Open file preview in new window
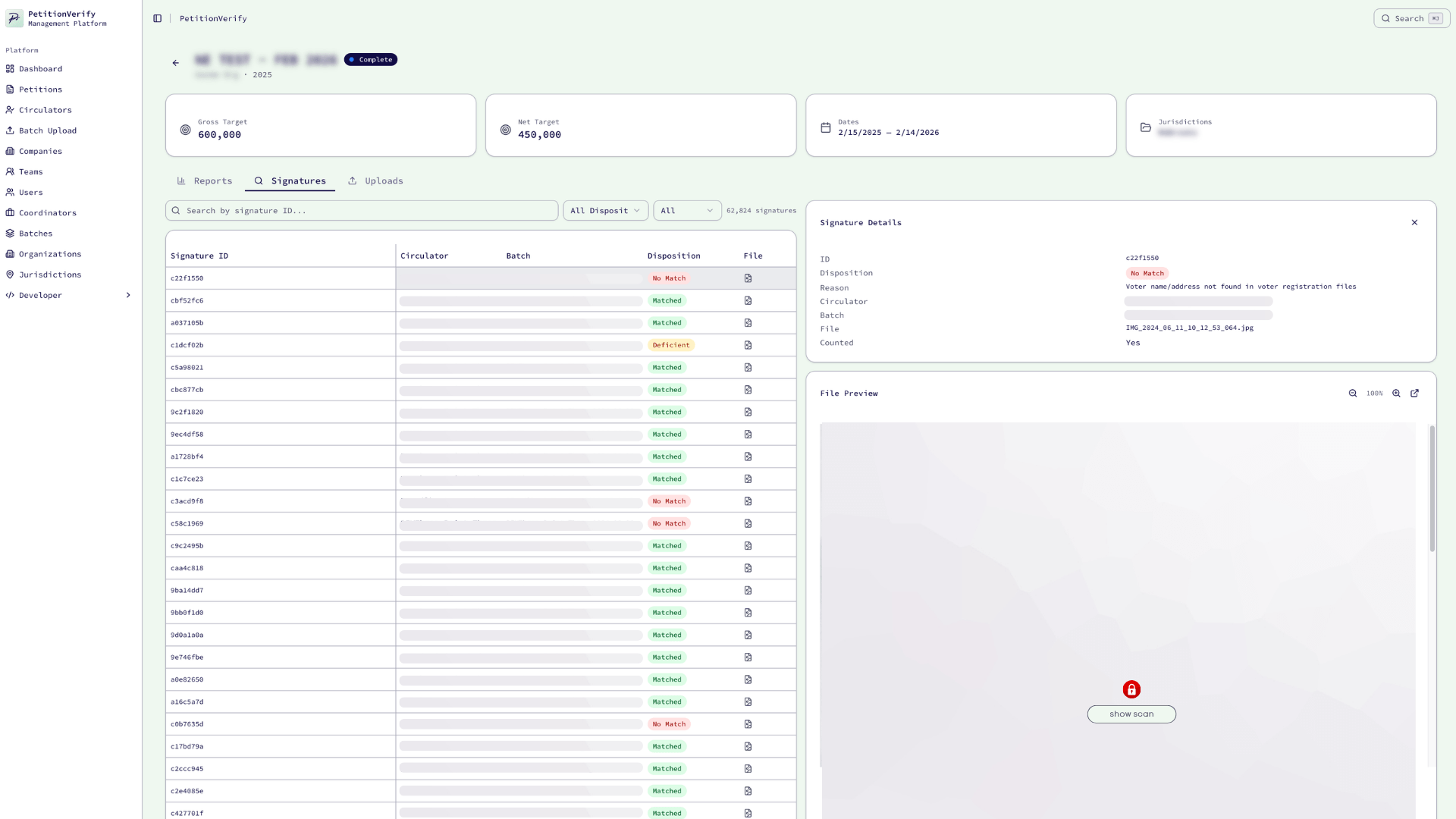Viewport: 1456px width, 819px height. (1414, 394)
